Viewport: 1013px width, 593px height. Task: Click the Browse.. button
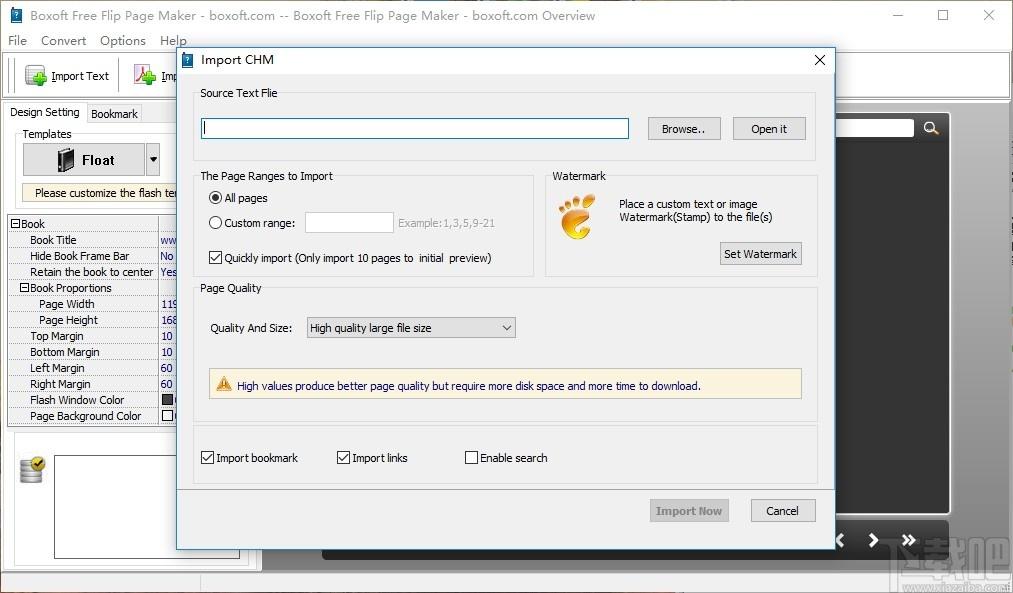tap(684, 129)
